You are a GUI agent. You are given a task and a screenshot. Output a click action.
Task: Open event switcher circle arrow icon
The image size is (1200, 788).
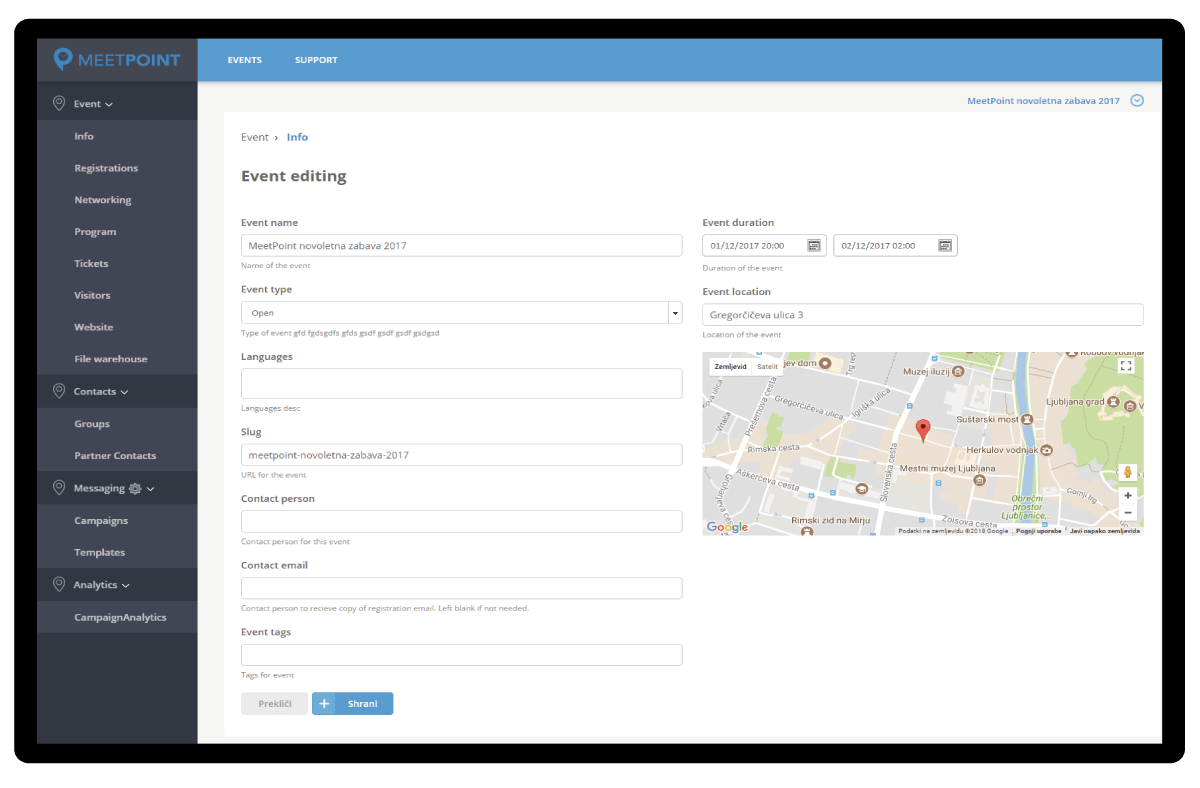click(x=1136, y=101)
